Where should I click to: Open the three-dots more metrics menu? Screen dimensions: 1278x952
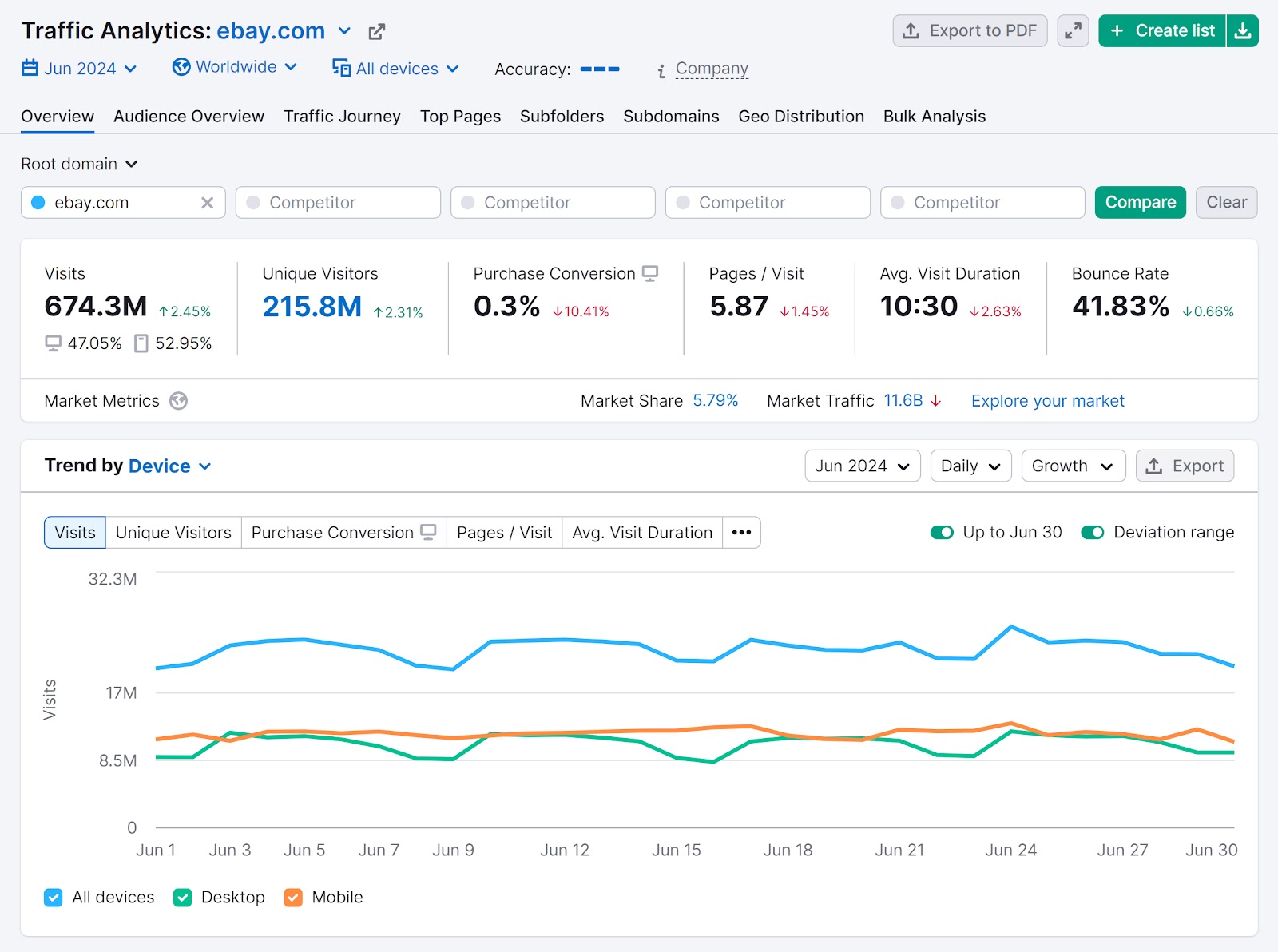click(741, 533)
